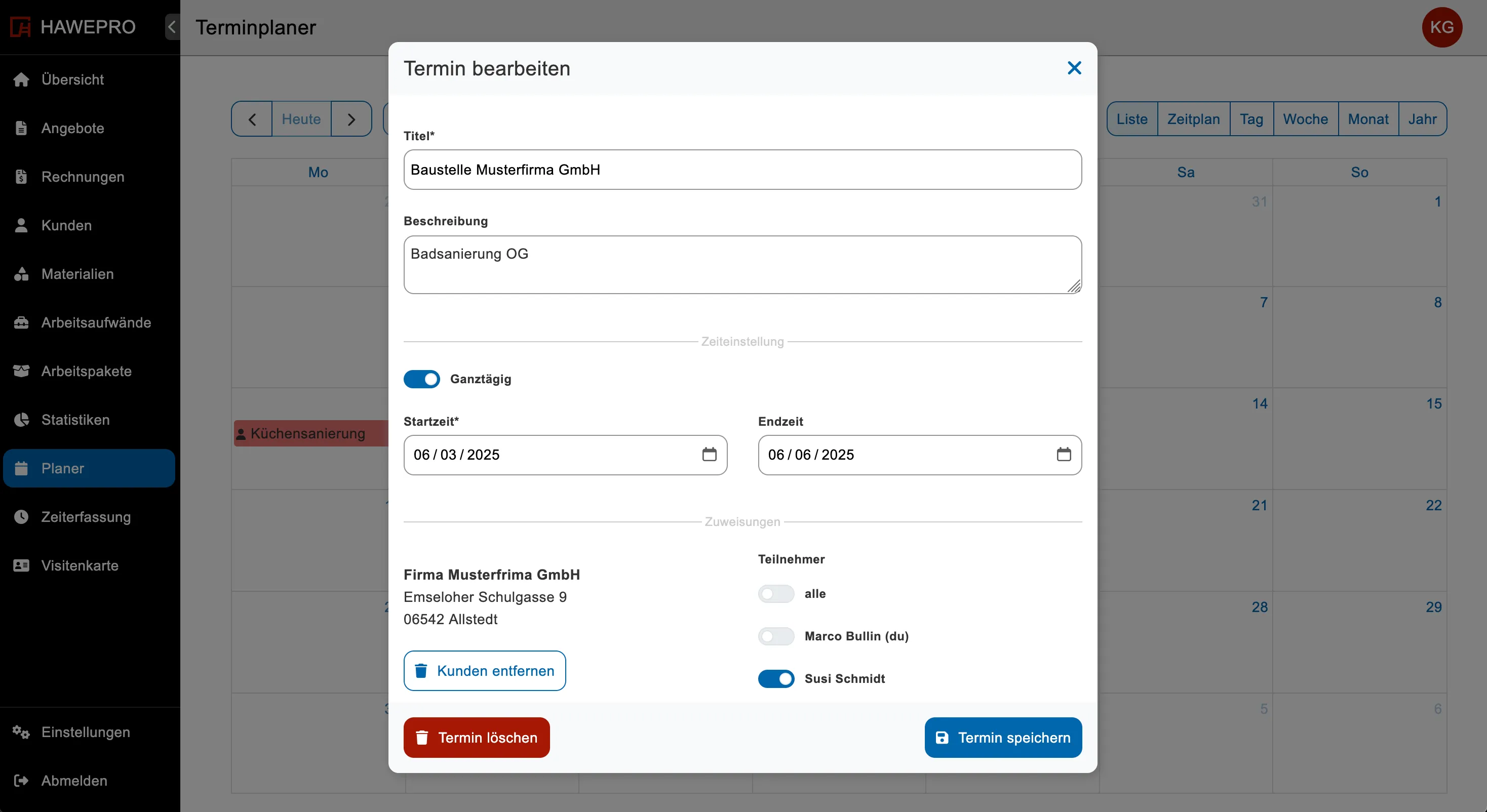This screenshot has width=1487, height=812.
Task: Click the red Termin löschen button
Action: click(x=476, y=738)
